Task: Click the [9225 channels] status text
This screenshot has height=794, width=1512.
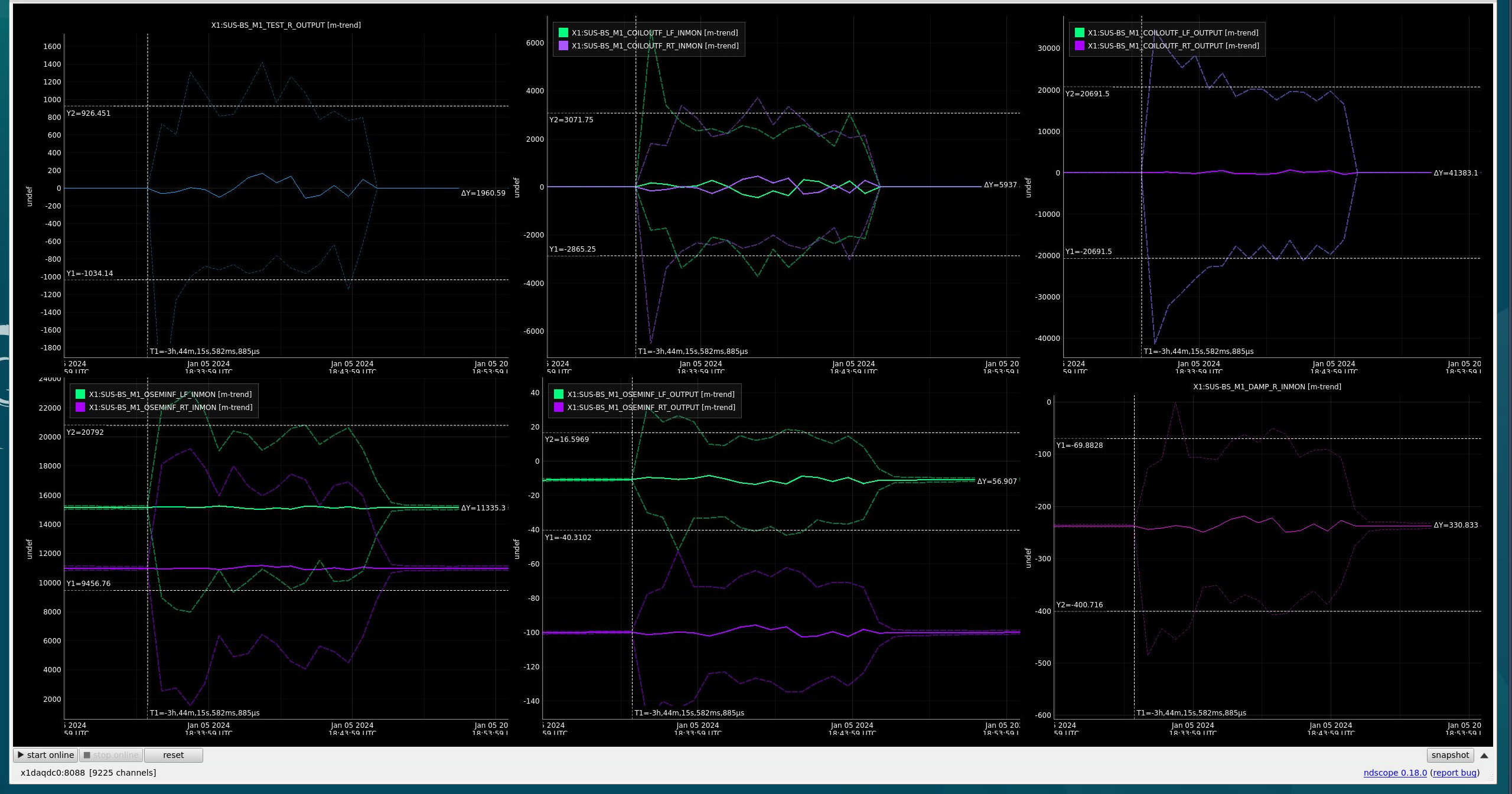Action: click(x=123, y=773)
